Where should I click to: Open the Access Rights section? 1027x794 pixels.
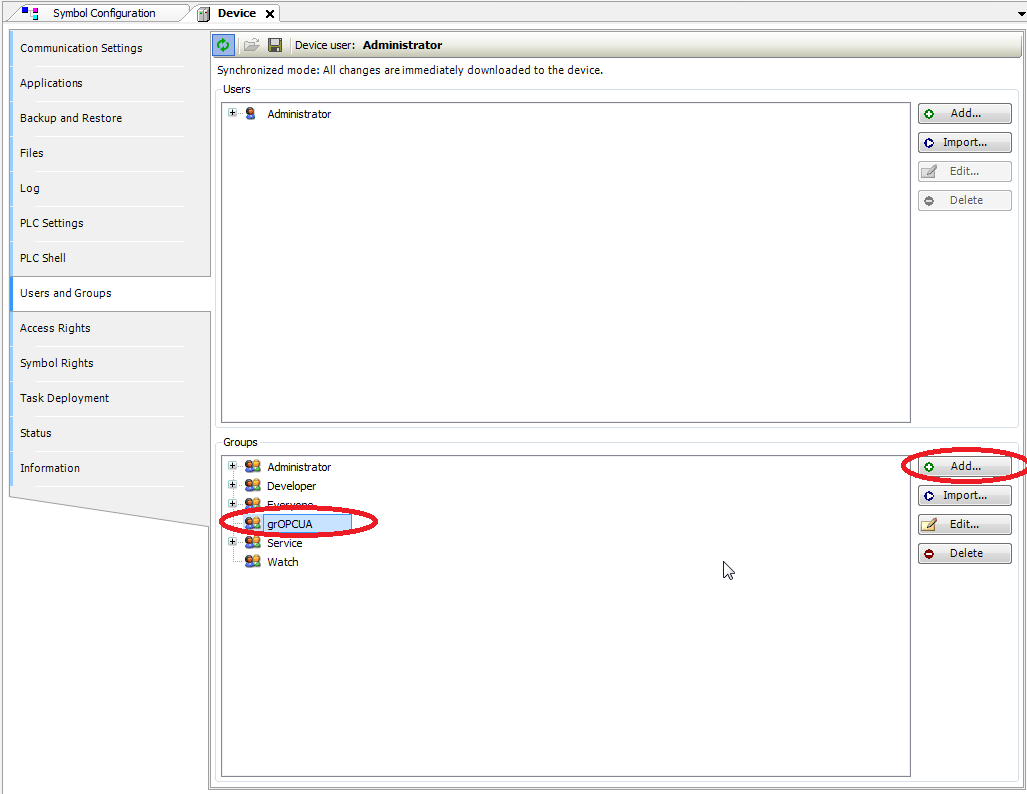coord(55,328)
